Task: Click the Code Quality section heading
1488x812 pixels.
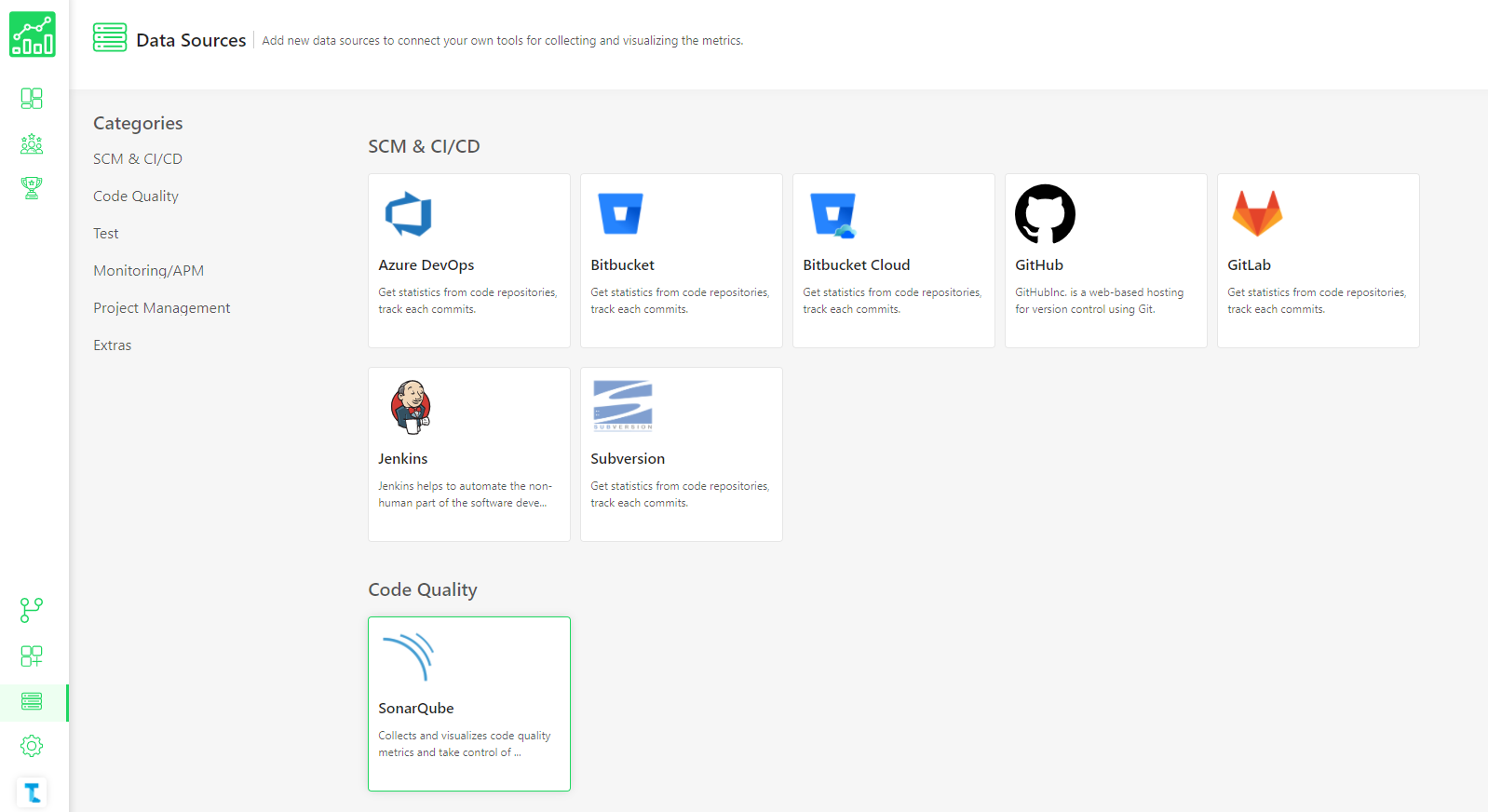Action: click(x=423, y=590)
